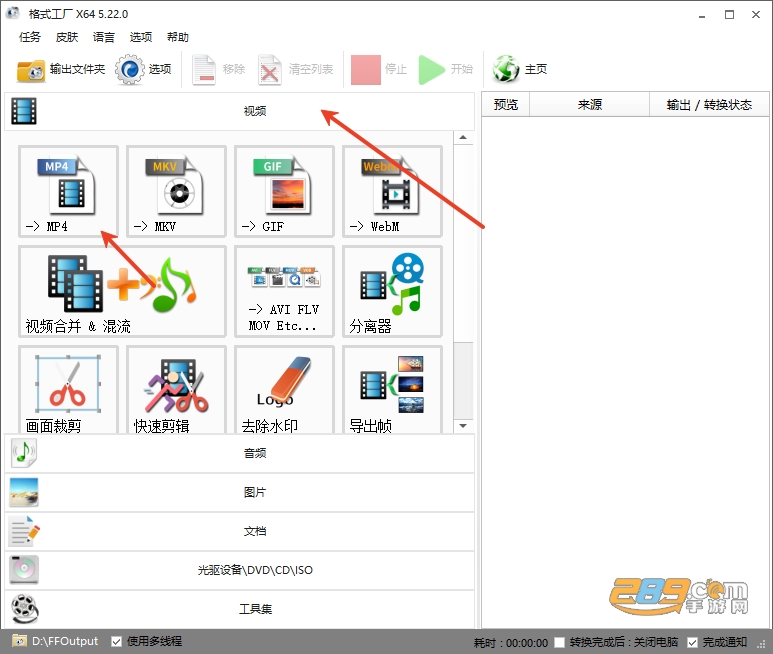Screen dimensions: 773x654
Task: Uncheck the 完成通知 checkbox
Action: tap(692, 642)
